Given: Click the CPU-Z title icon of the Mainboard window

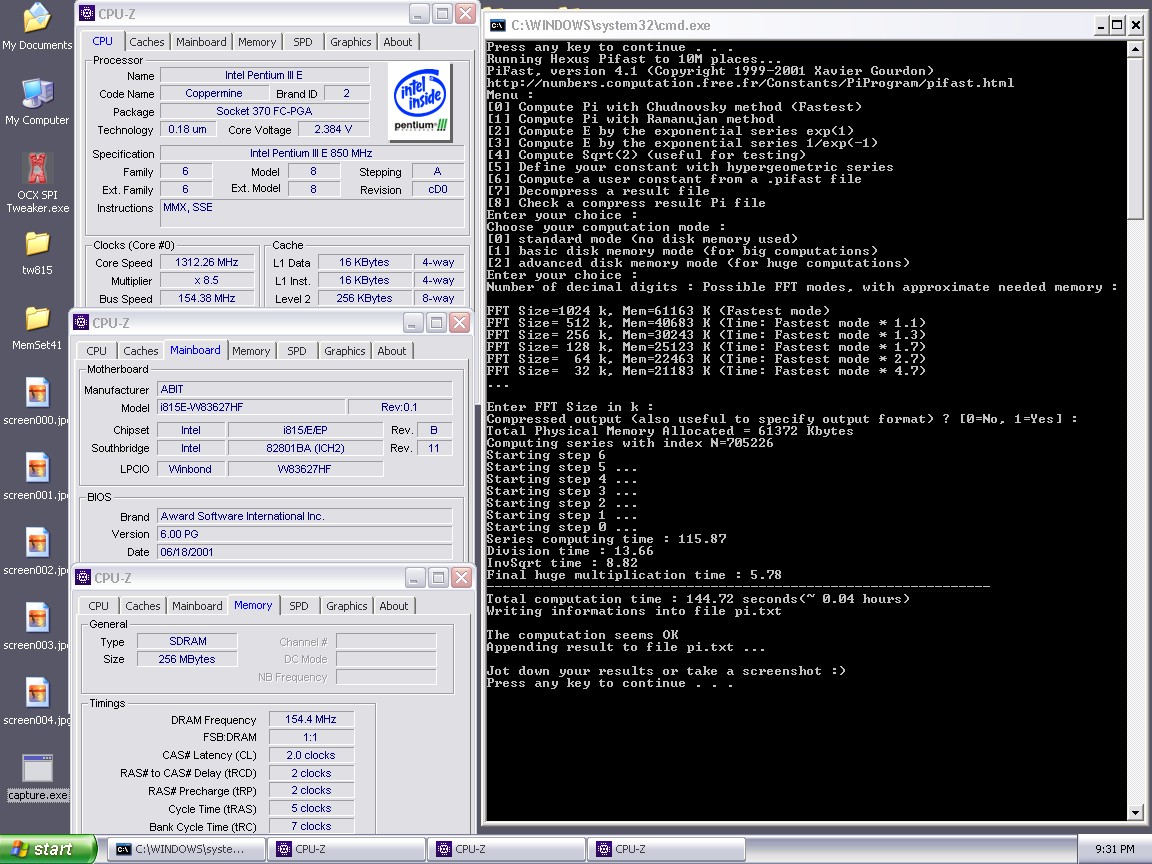Looking at the screenshot, I should click(x=81, y=323).
